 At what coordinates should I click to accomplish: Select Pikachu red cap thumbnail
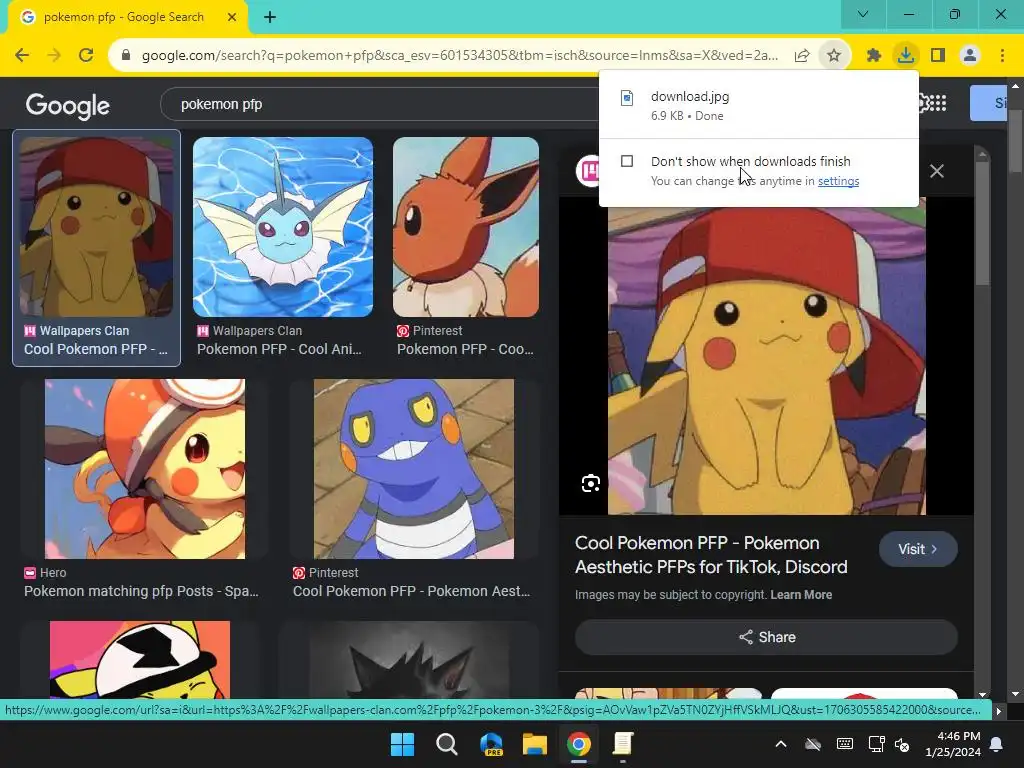[97, 227]
